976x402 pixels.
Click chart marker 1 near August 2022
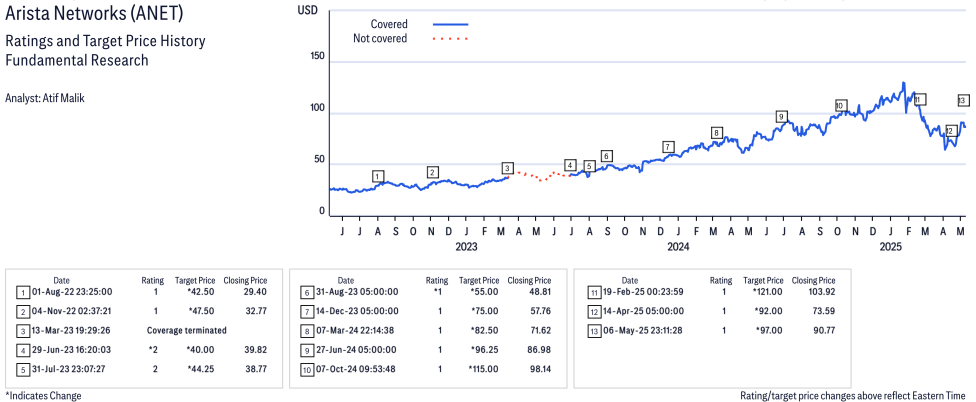(x=378, y=176)
